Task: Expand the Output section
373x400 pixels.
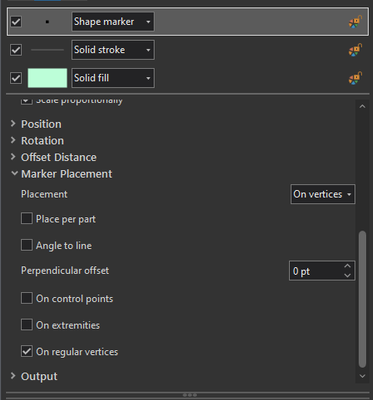Action: pyautogui.click(x=13, y=376)
